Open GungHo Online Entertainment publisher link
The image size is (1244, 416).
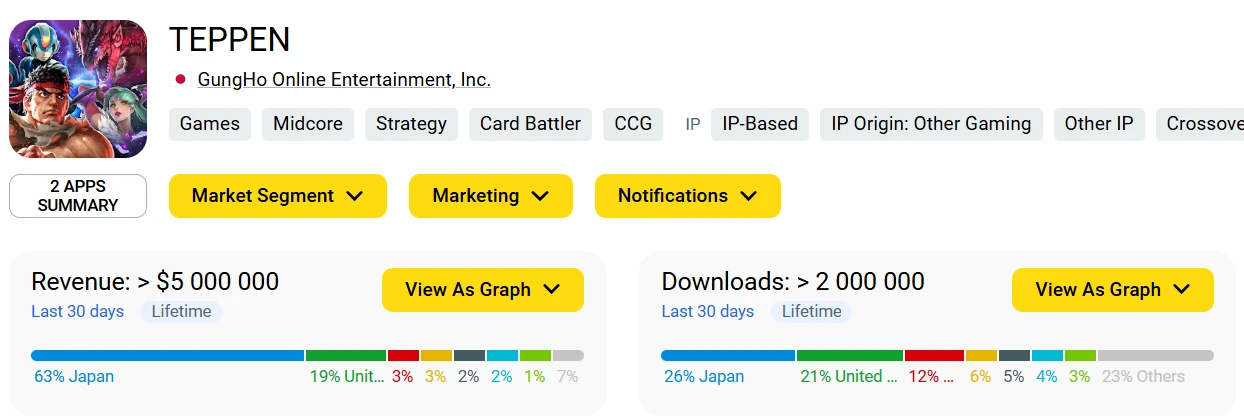344,80
